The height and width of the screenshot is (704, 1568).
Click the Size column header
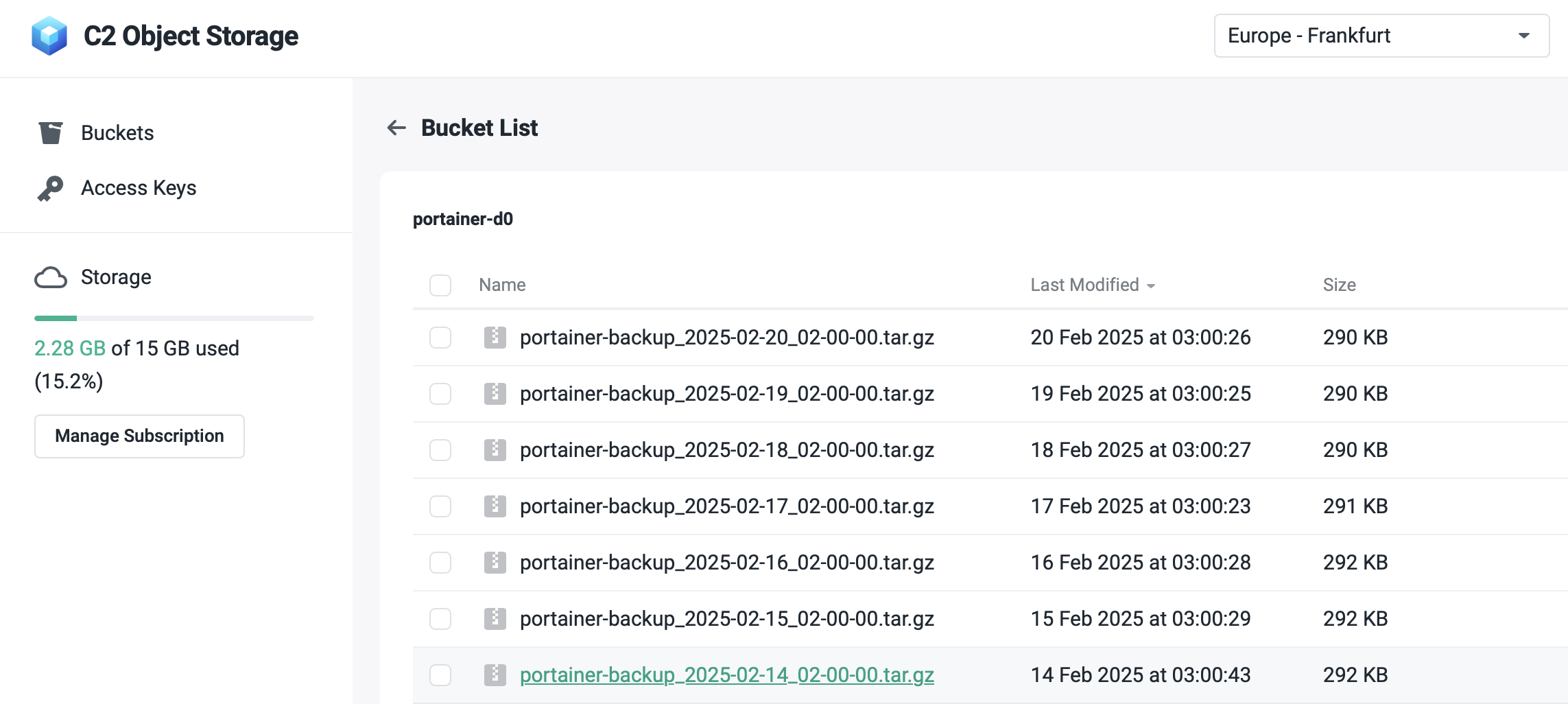[x=1339, y=285]
